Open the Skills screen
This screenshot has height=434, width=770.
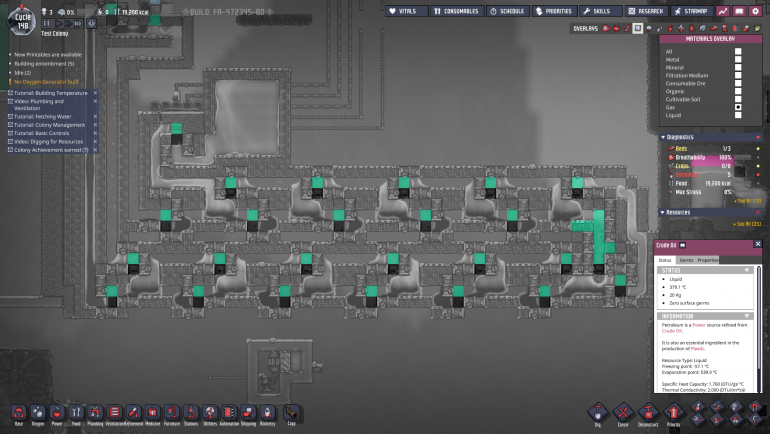tap(601, 11)
